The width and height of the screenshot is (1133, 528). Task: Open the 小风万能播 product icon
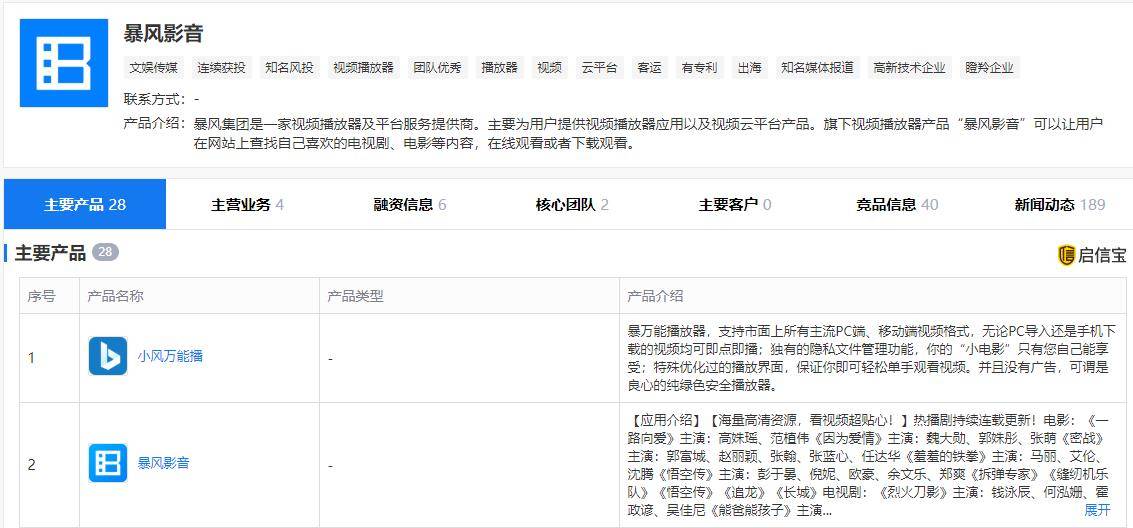pyautogui.click(x=108, y=356)
